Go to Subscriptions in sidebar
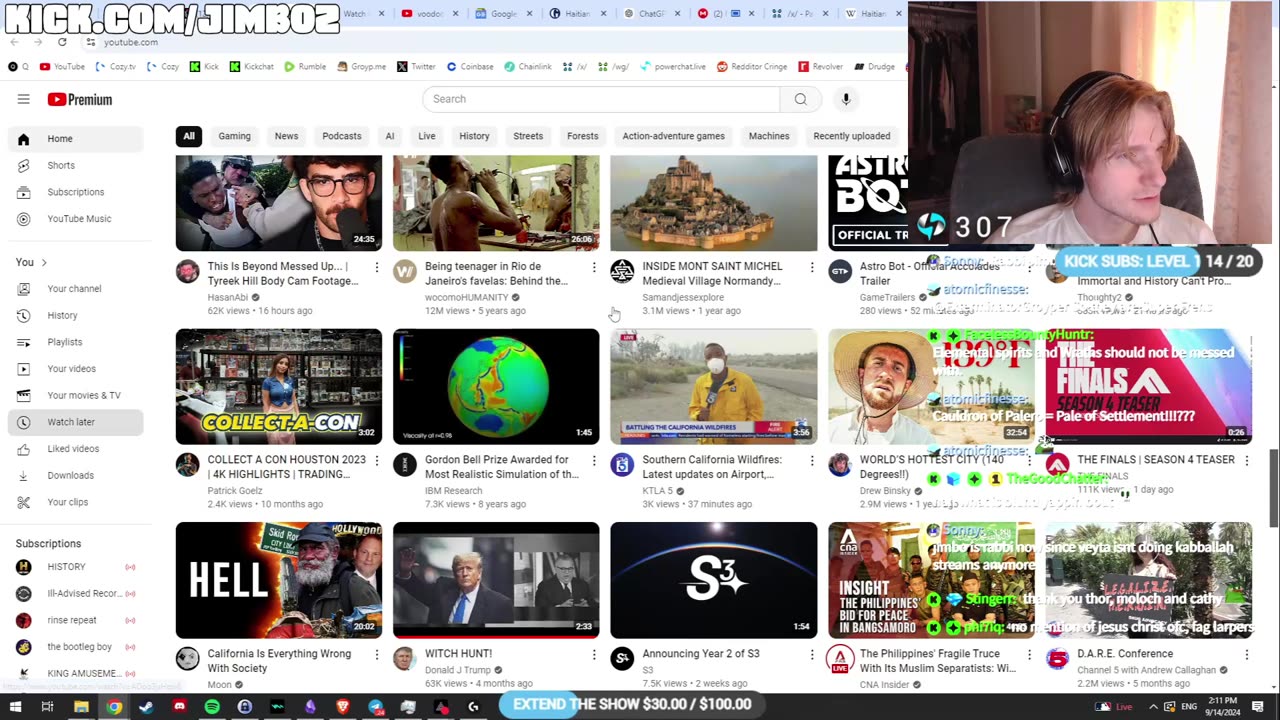This screenshot has height=720, width=1280. (75, 192)
